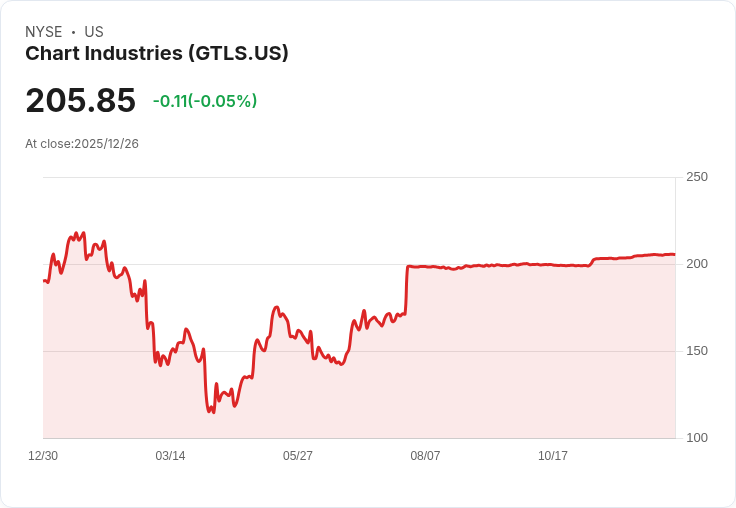Click the US market label
This screenshot has width=736, height=508.
(x=94, y=32)
